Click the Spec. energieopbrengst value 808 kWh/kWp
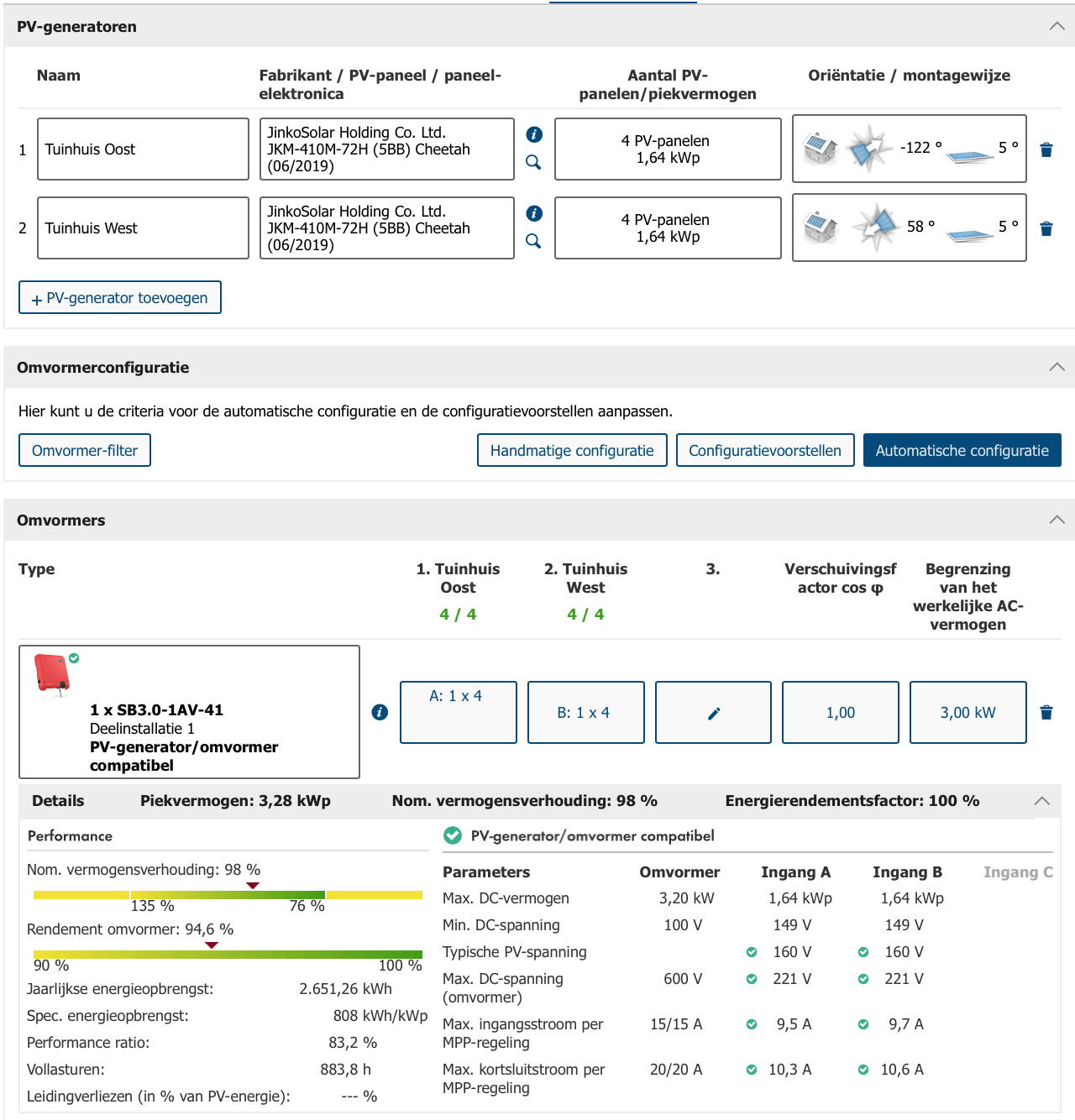 [380, 1016]
